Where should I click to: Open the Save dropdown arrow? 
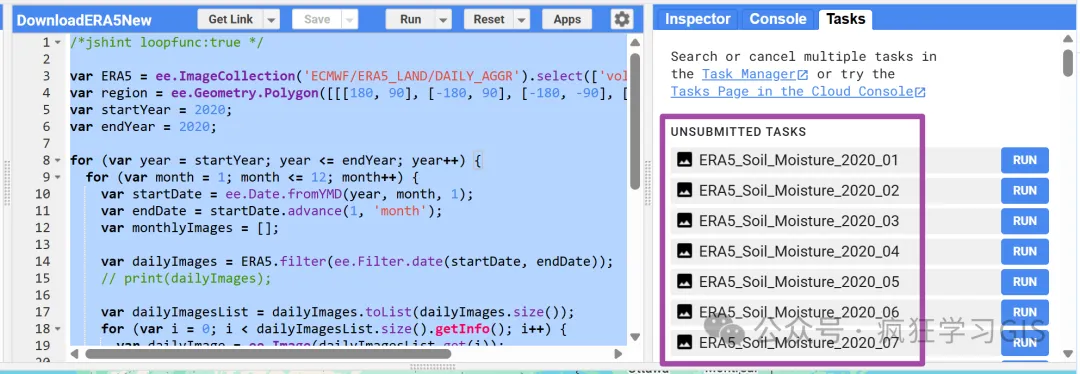(x=350, y=19)
